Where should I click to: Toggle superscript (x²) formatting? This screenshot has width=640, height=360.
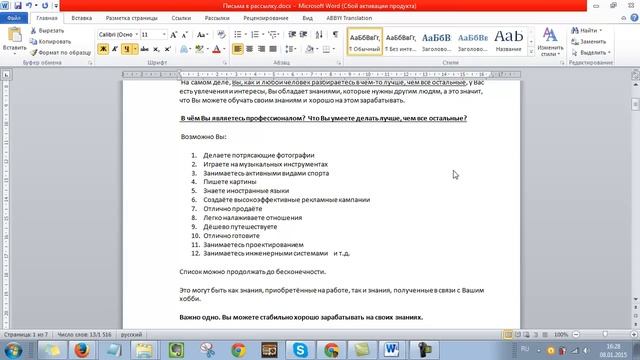coord(167,49)
